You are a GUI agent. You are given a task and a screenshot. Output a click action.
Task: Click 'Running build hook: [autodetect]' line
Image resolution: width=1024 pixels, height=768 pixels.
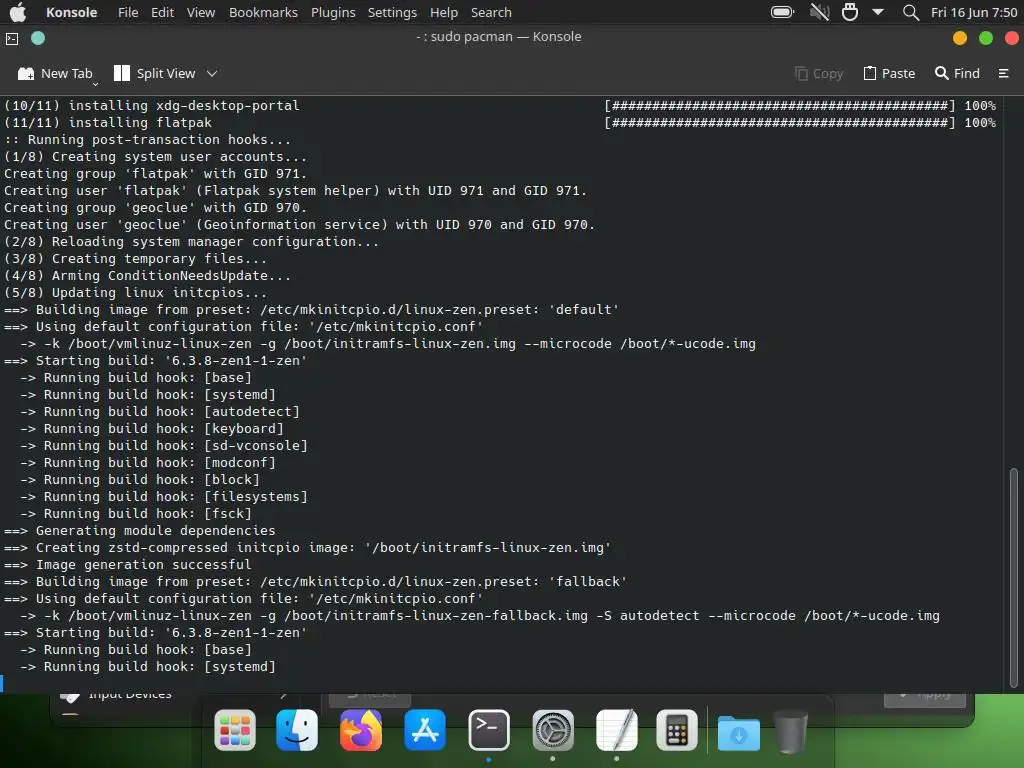click(160, 411)
